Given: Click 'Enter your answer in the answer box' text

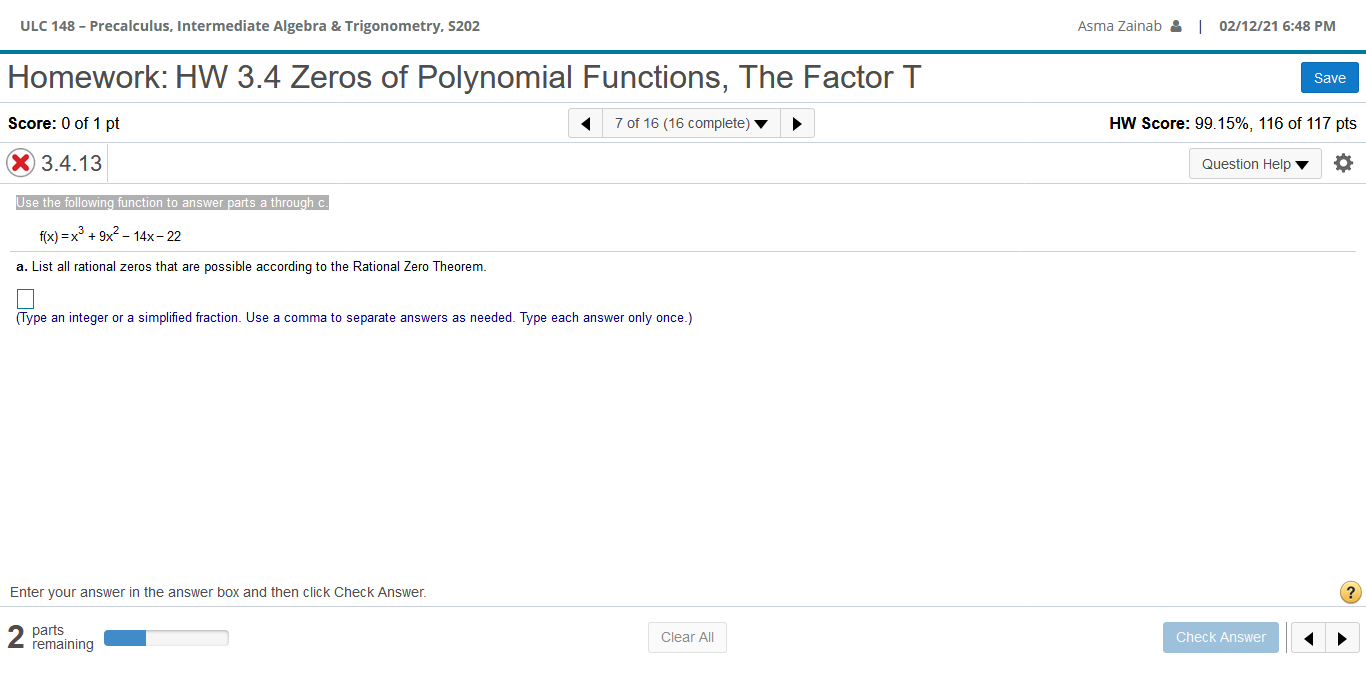Looking at the screenshot, I should [x=218, y=592].
